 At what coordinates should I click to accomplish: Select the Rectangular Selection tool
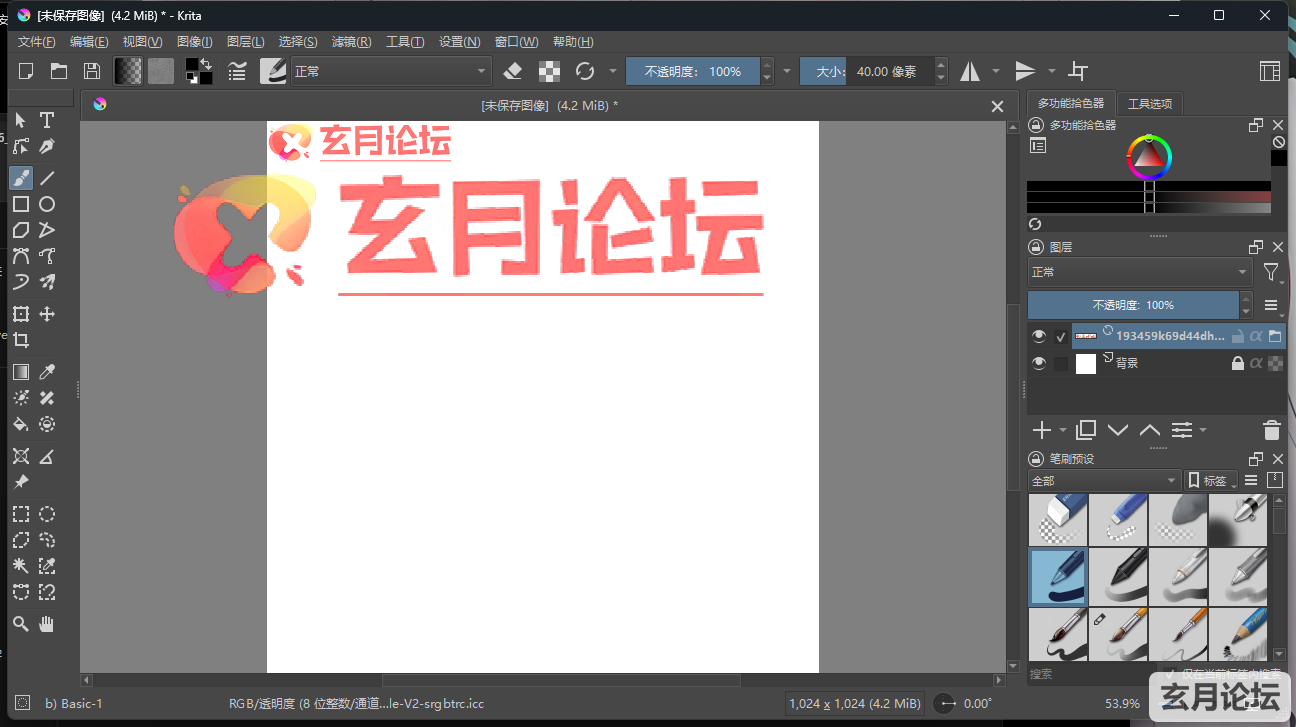coord(20,514)
